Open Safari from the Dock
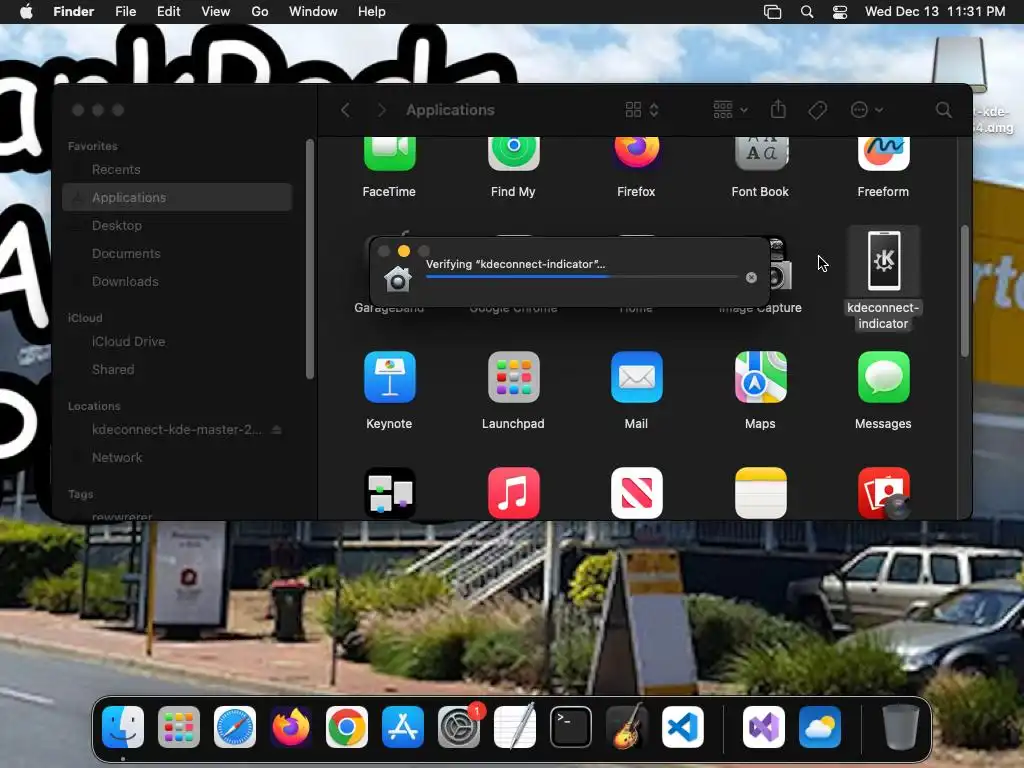The image size is (1024, 768). [235, 727]
